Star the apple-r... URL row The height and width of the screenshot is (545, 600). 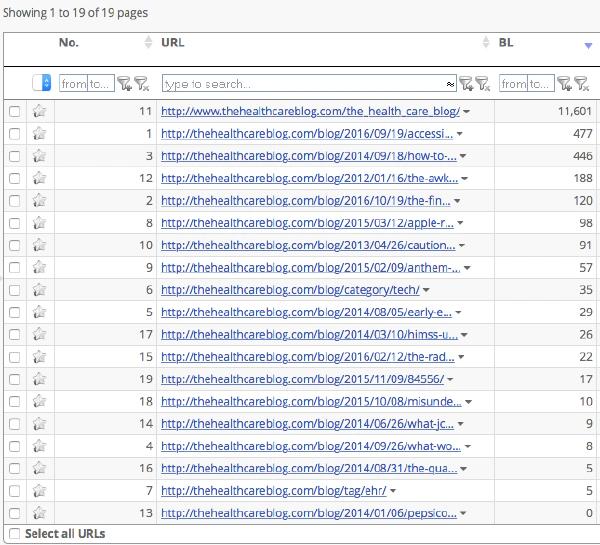(x=39, y=223)
